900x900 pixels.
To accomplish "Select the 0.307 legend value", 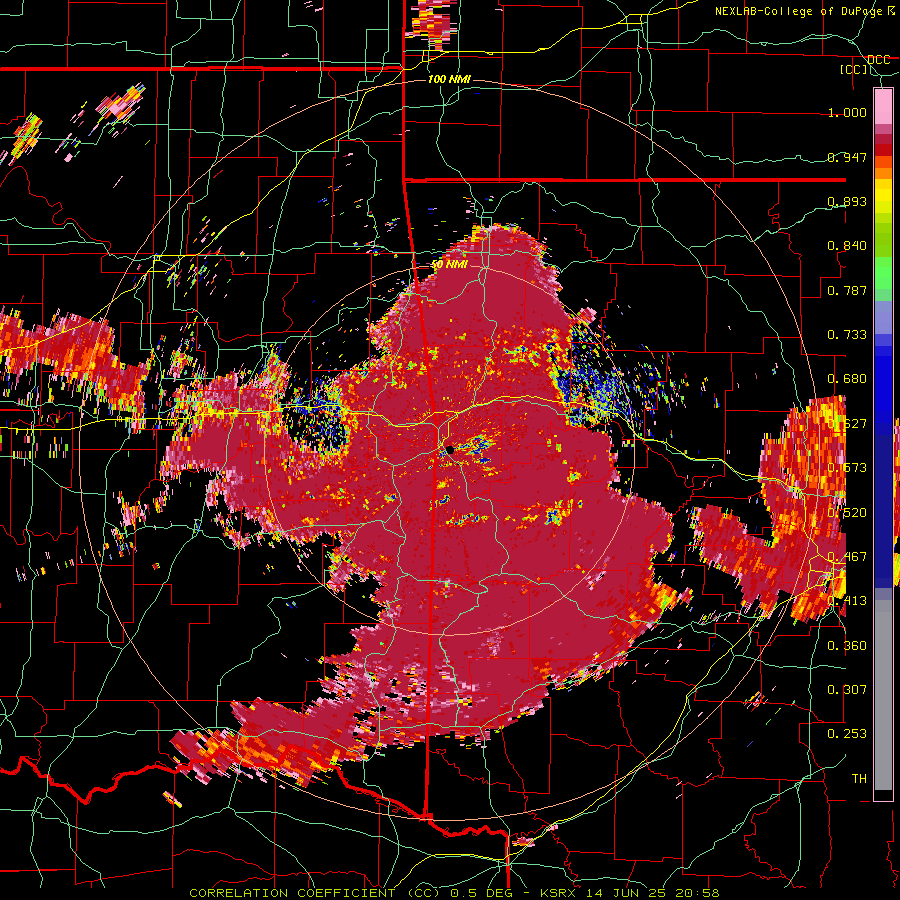I will click(847, 689).
